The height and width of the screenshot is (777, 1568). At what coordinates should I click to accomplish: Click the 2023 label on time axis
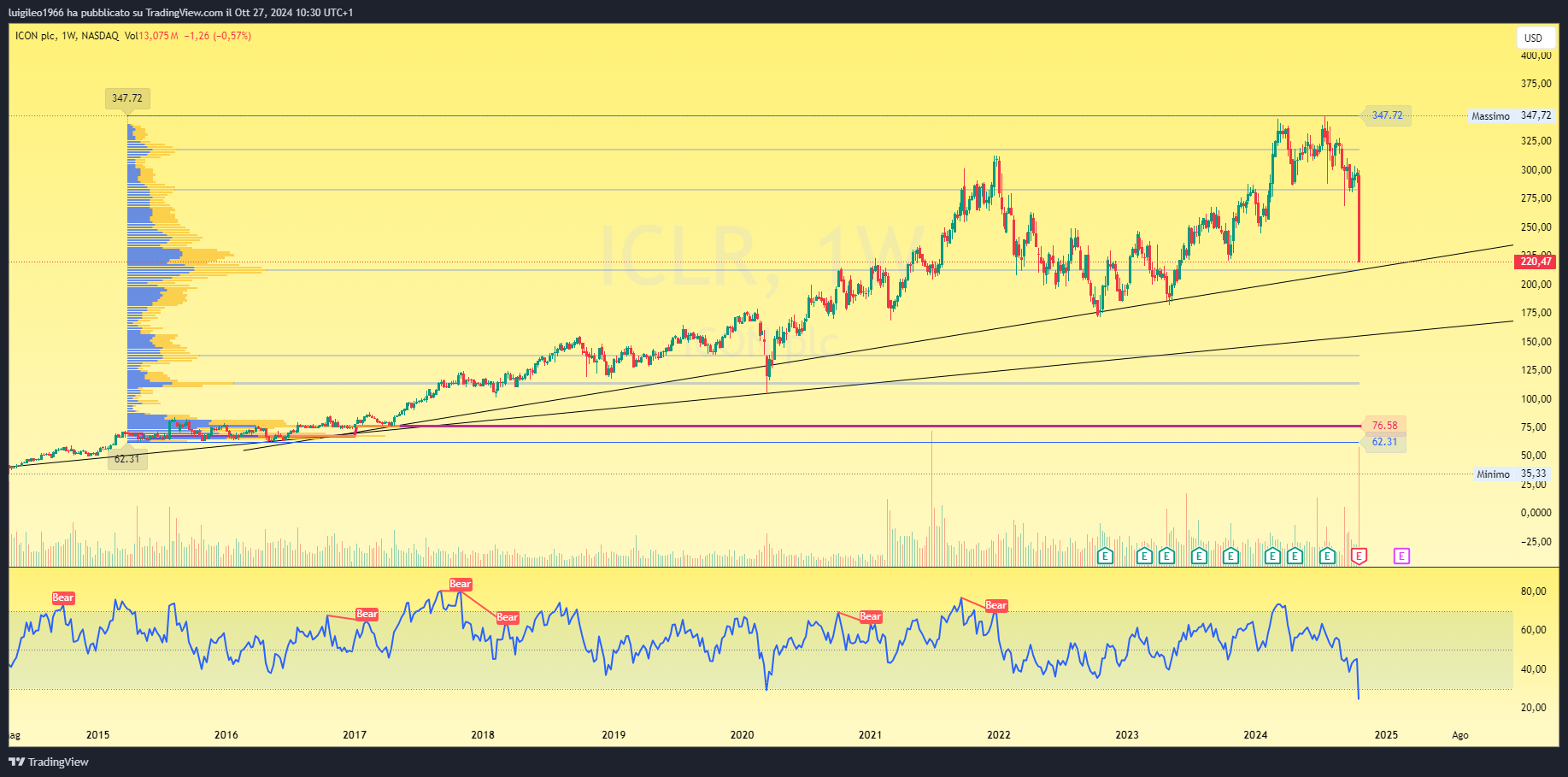point(1127,735)
